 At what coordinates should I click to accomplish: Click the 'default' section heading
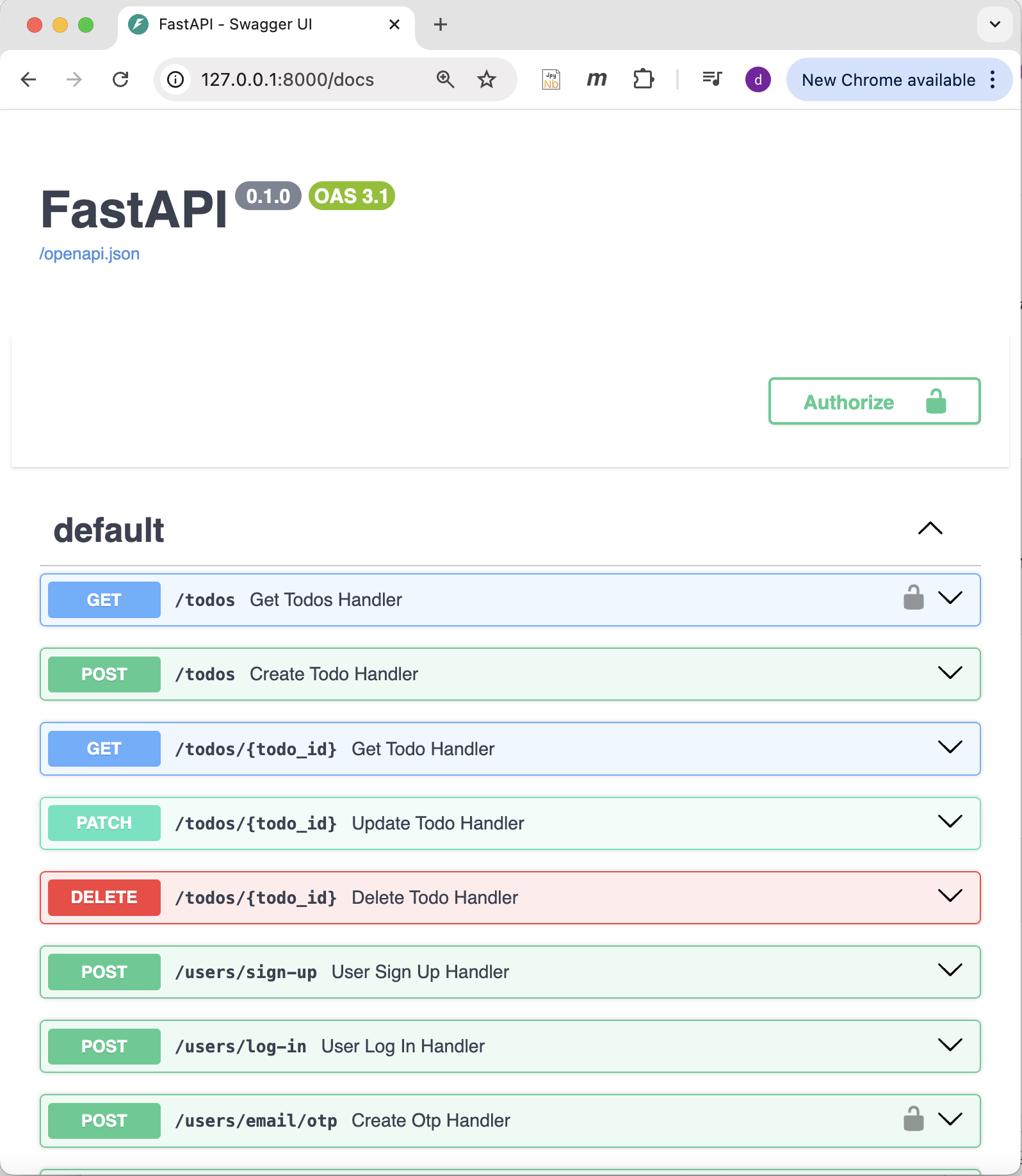(109, 530)
